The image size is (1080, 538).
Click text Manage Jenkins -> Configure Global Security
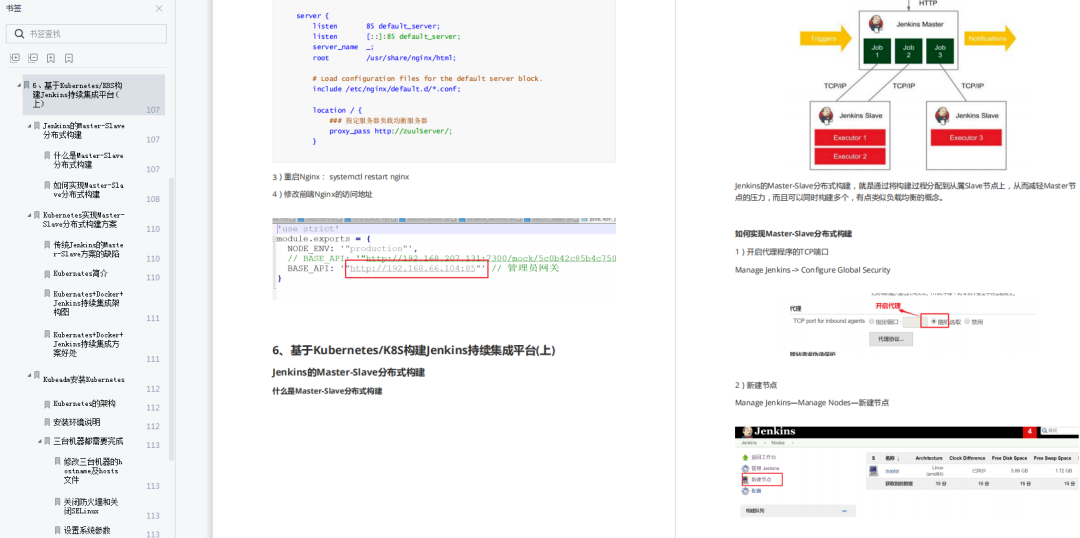[x=812, y=270]
